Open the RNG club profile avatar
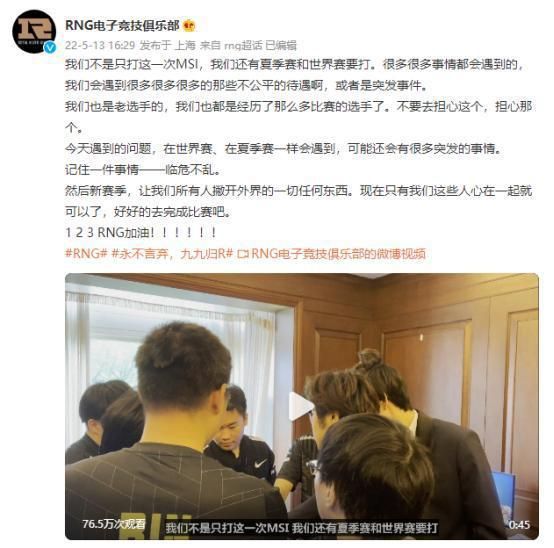 [x=34, y=31]
